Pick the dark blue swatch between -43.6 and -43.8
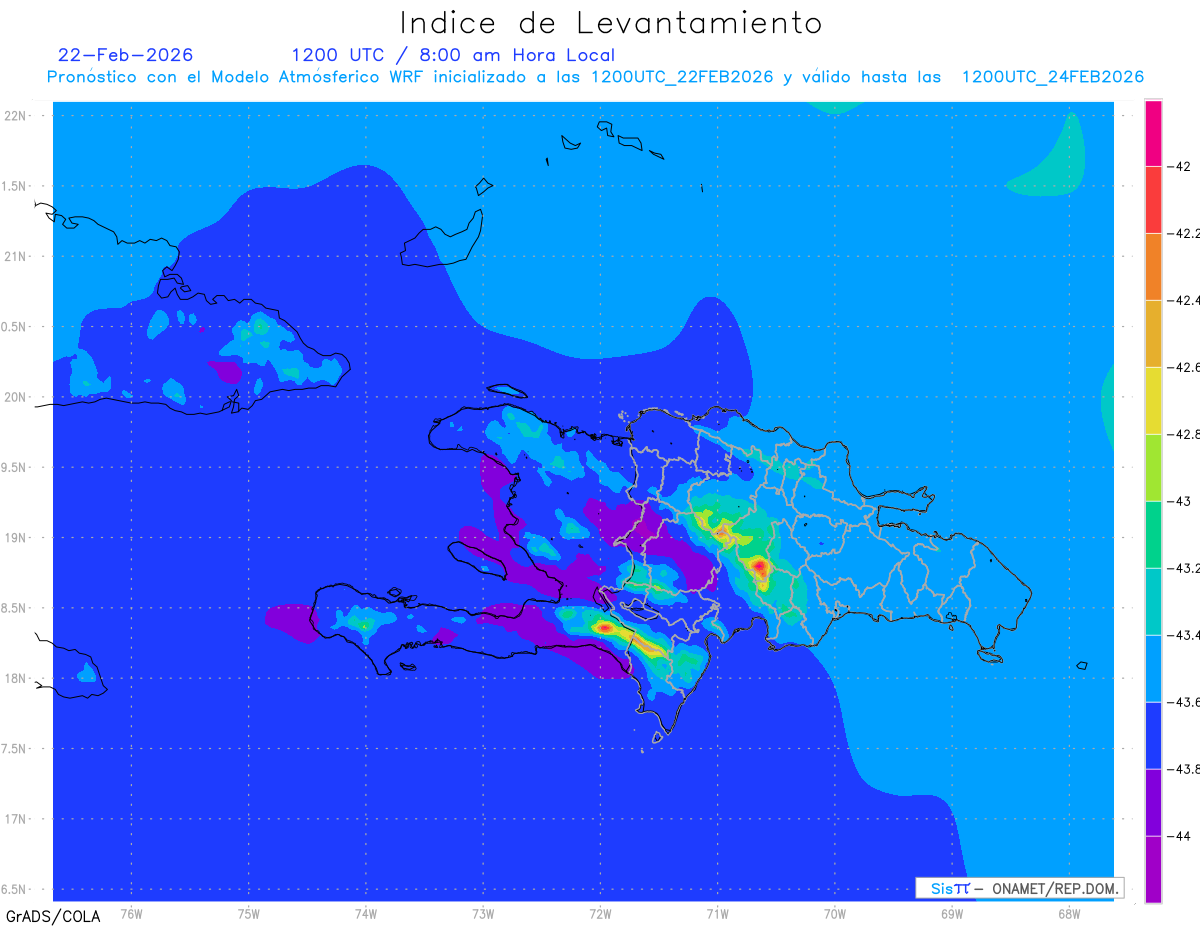This screenshot has height=927, width=1200. (1153, 736)
